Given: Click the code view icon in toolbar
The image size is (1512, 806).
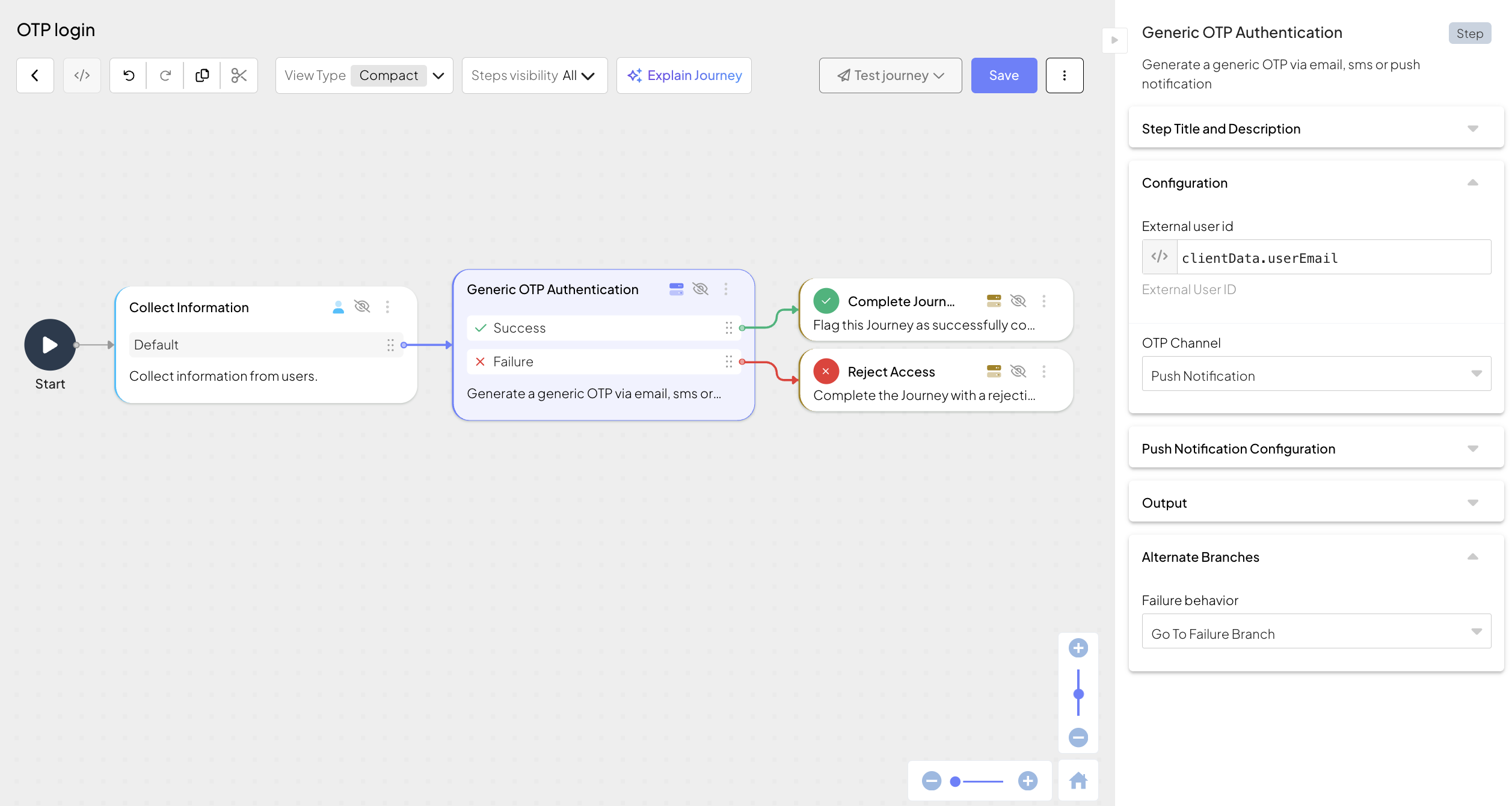Looking at the screenshot, I should point(82,75).
